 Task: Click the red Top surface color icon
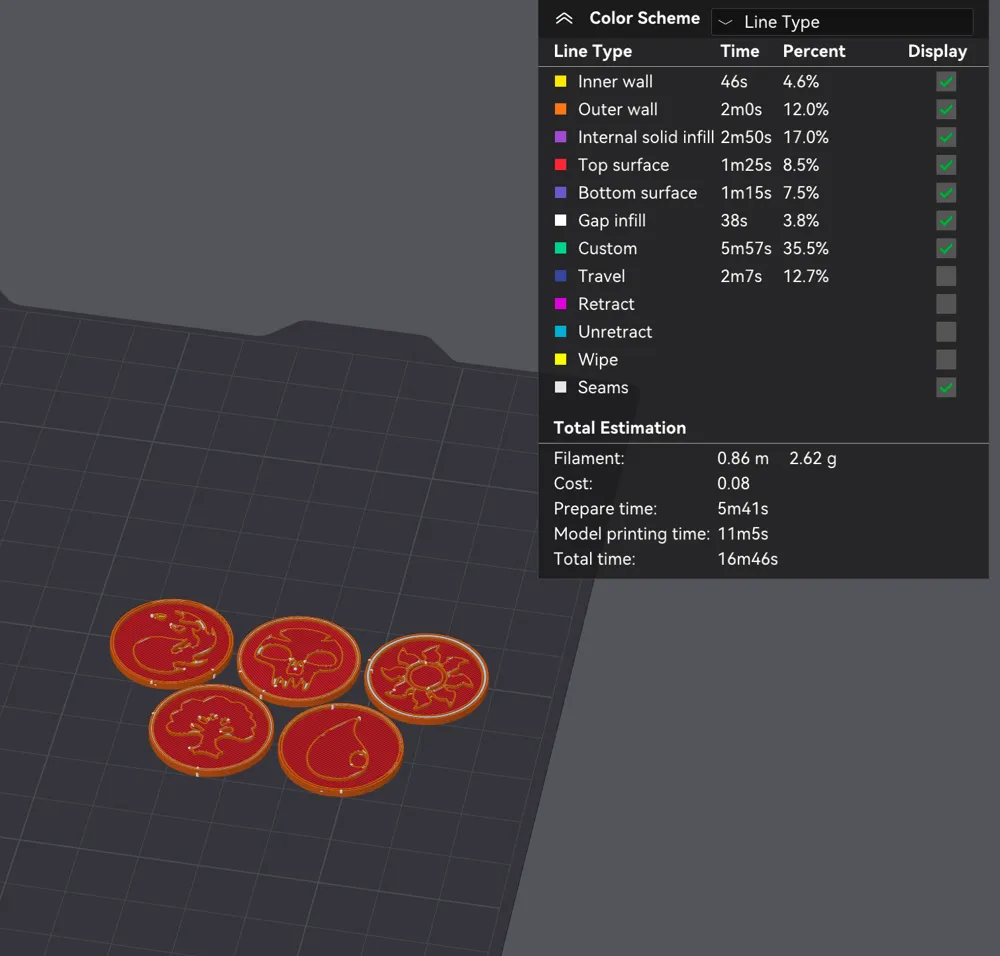click(x=561, y=165)
